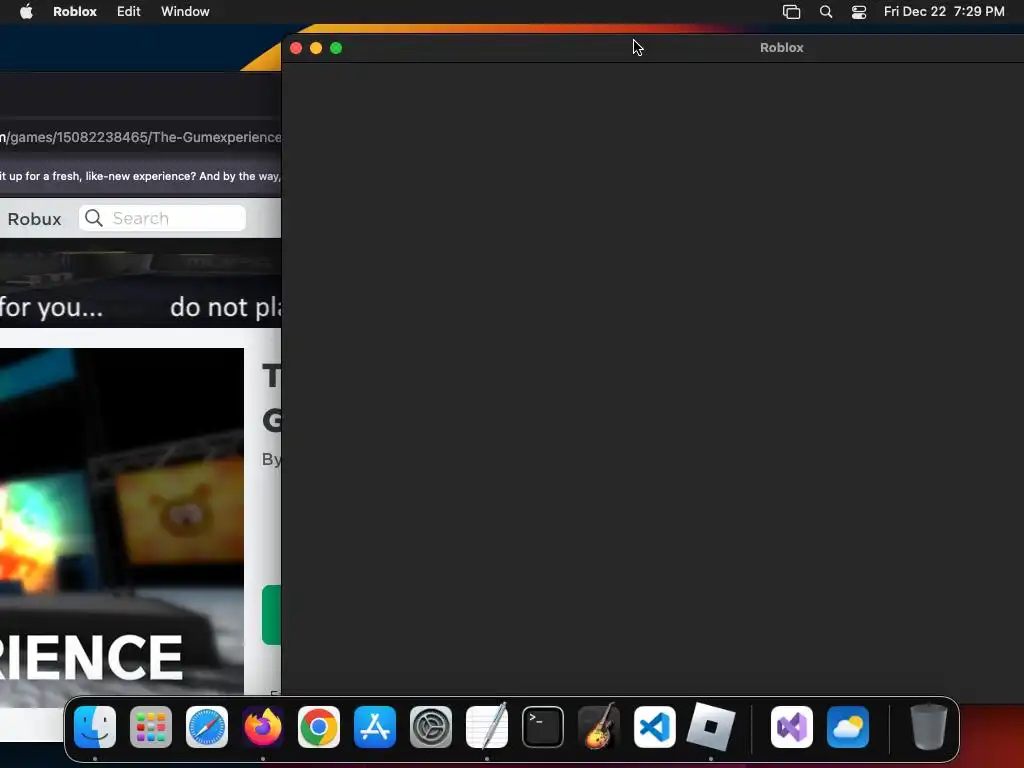Click the Robux link in browser

[34, 219]
